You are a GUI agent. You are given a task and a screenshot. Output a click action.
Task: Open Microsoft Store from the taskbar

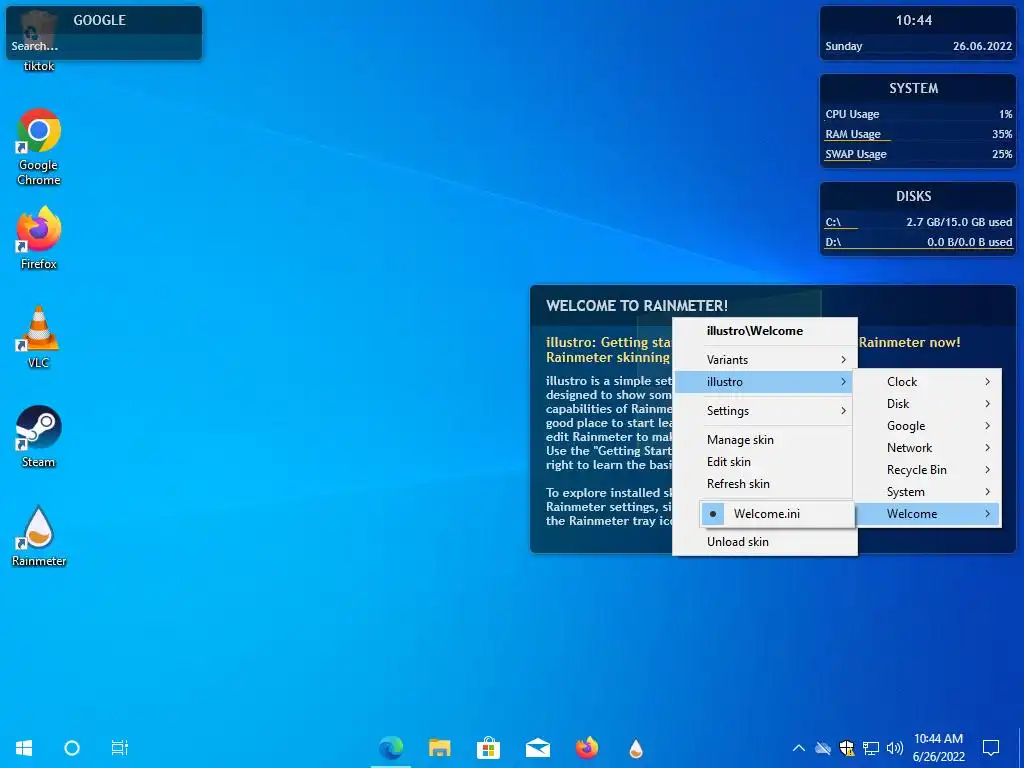tap(488, 748)
